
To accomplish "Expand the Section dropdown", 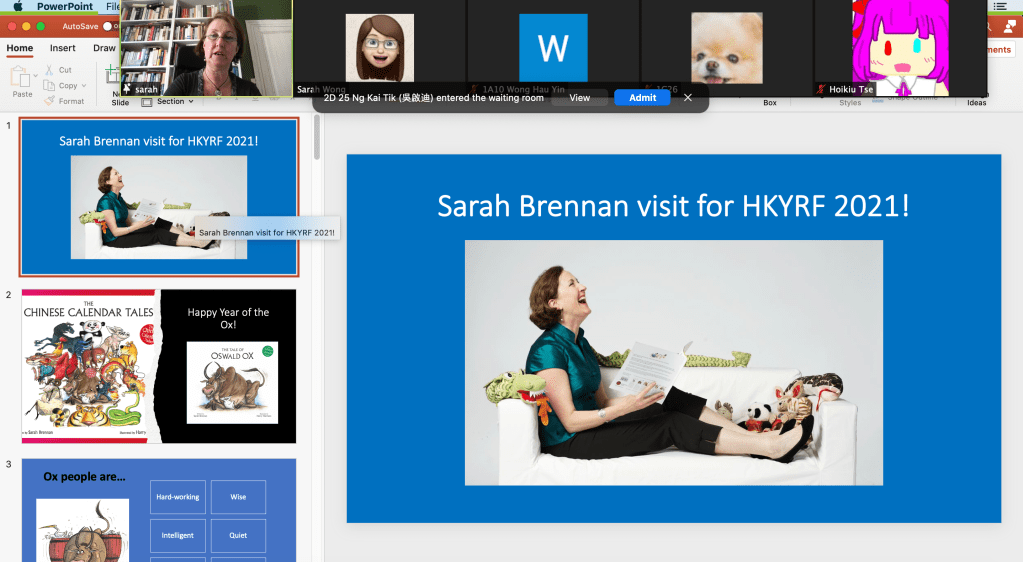I will (x=191, y=102).
